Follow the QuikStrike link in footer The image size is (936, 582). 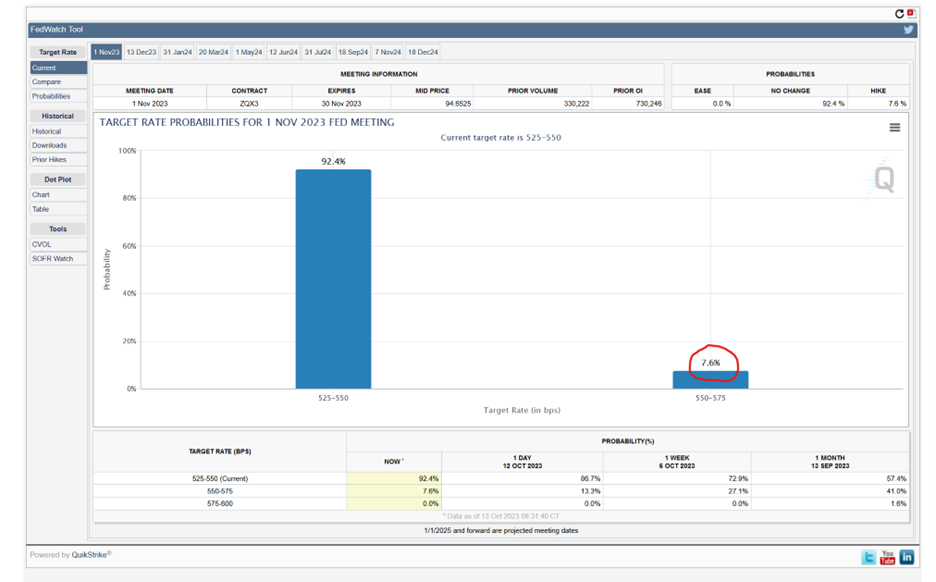pos(91,555)
